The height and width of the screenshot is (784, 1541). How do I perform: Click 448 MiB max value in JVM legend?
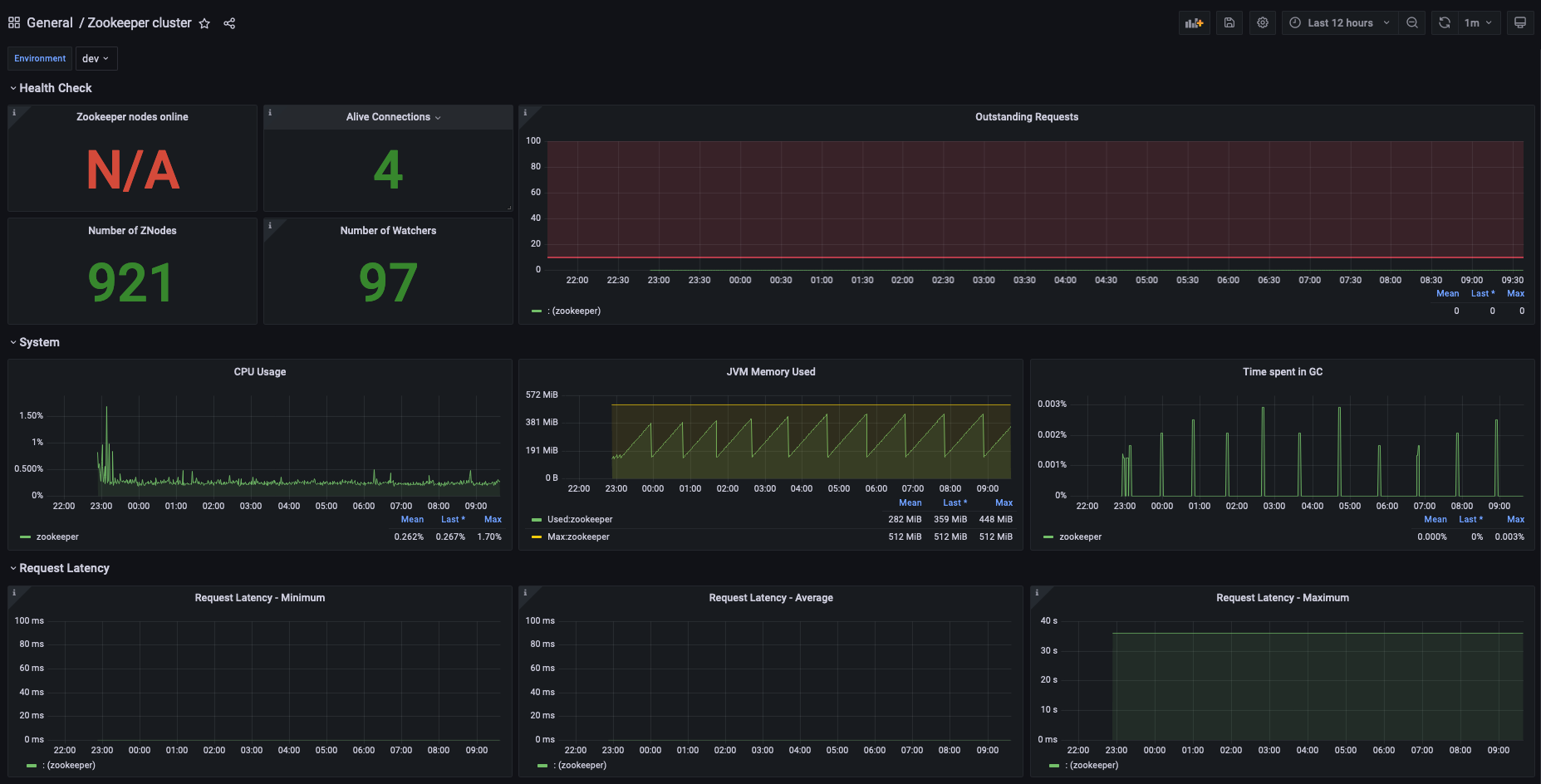[x=995, y=520]
